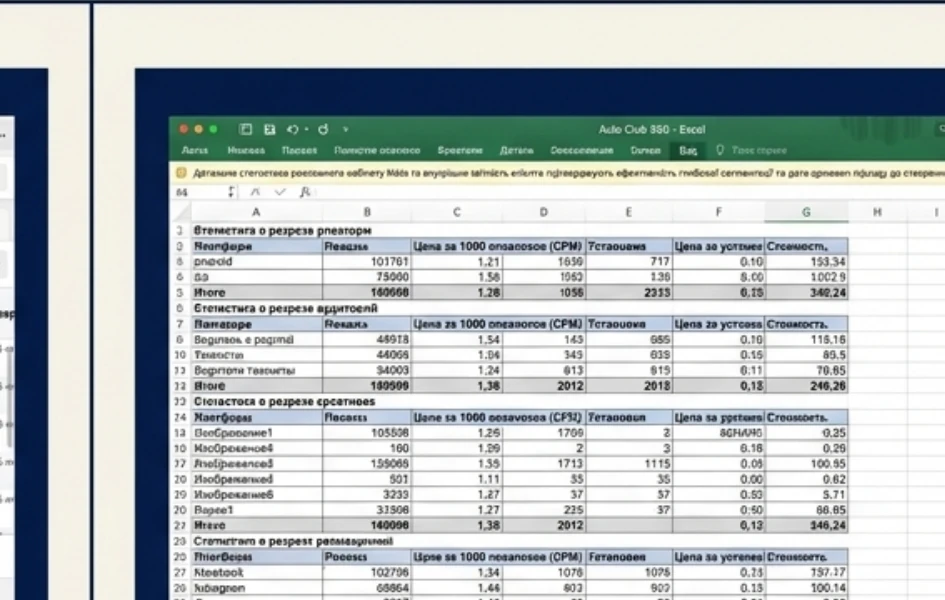Click the Select All corner of the grid
The width and height of the screenshot is (945, 600).
click(181, 212)
